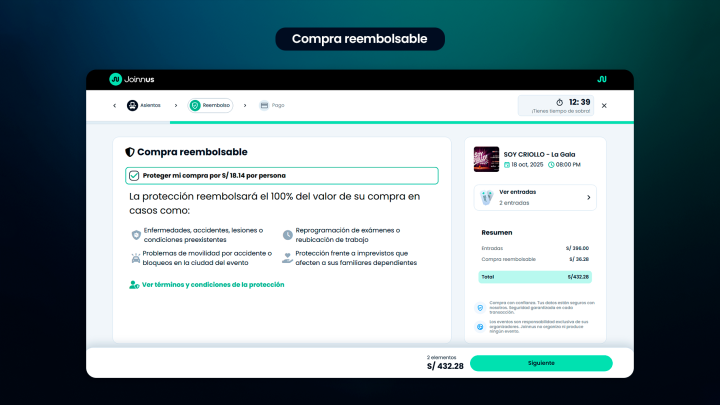Click the rescheduling clock icon
Viewport: 720px width, 405px height.
tap(288, 235)
